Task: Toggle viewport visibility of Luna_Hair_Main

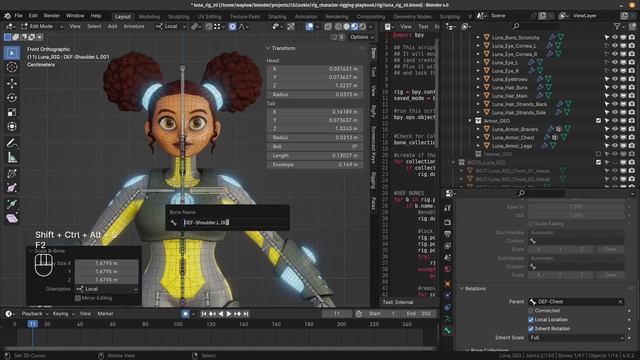Action: coord(615,96)
